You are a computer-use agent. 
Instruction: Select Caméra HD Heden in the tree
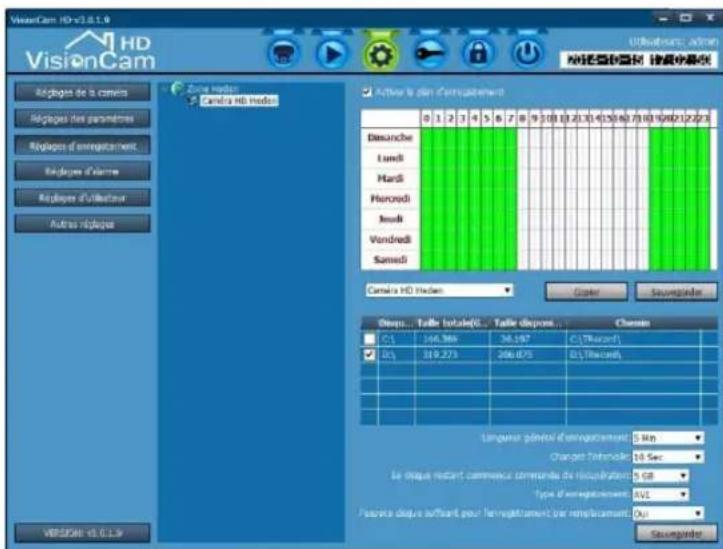point(239,100)
